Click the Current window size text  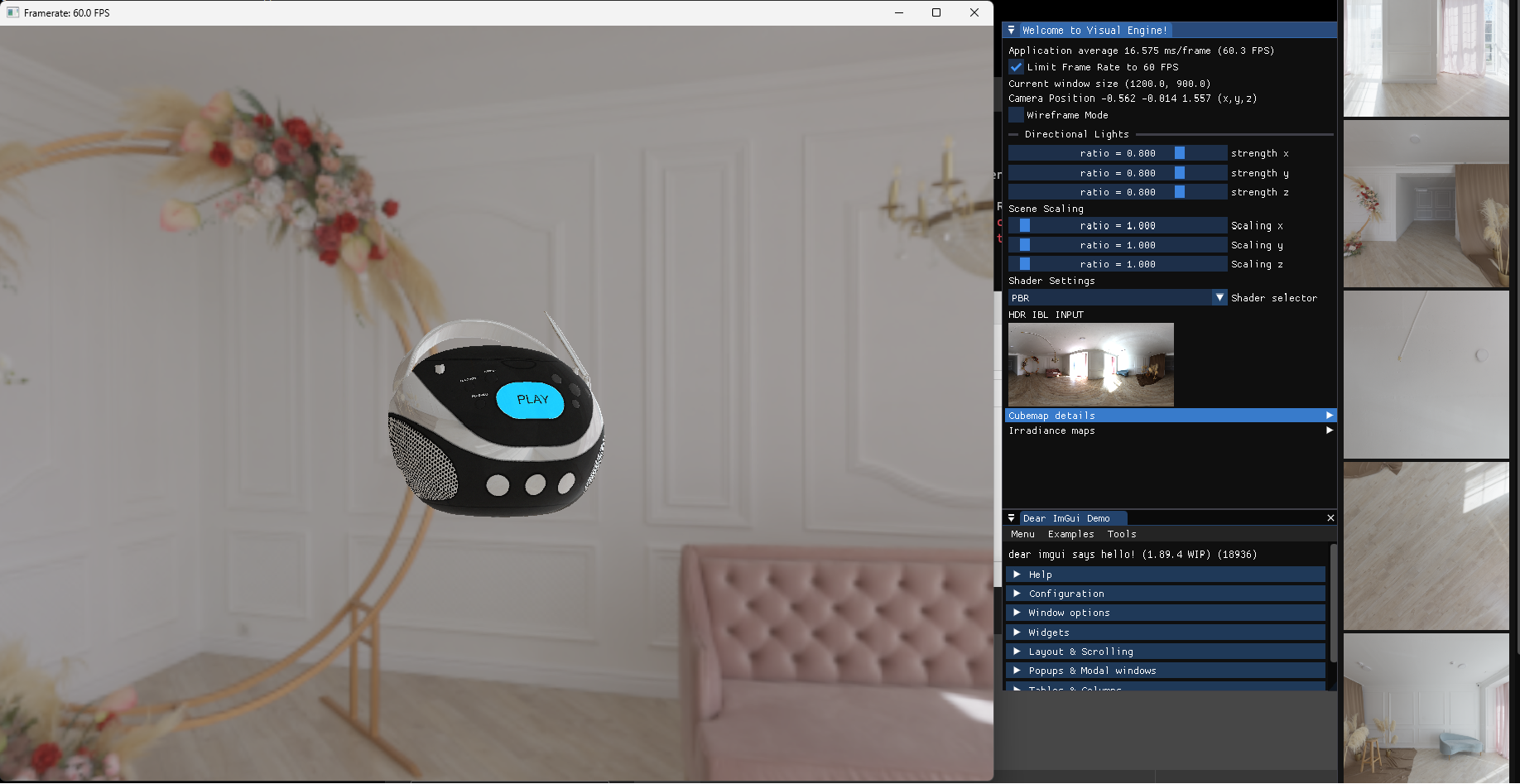1109,84
